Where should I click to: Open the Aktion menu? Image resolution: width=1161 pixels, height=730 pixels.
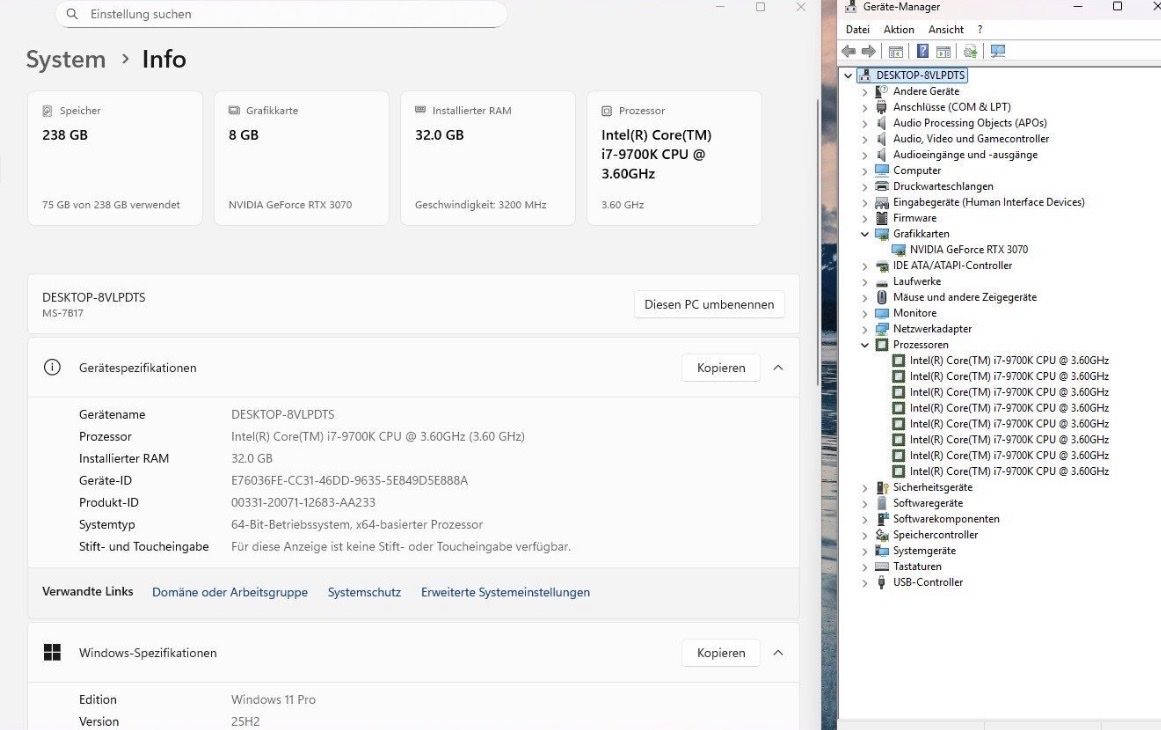click(899, 30)
